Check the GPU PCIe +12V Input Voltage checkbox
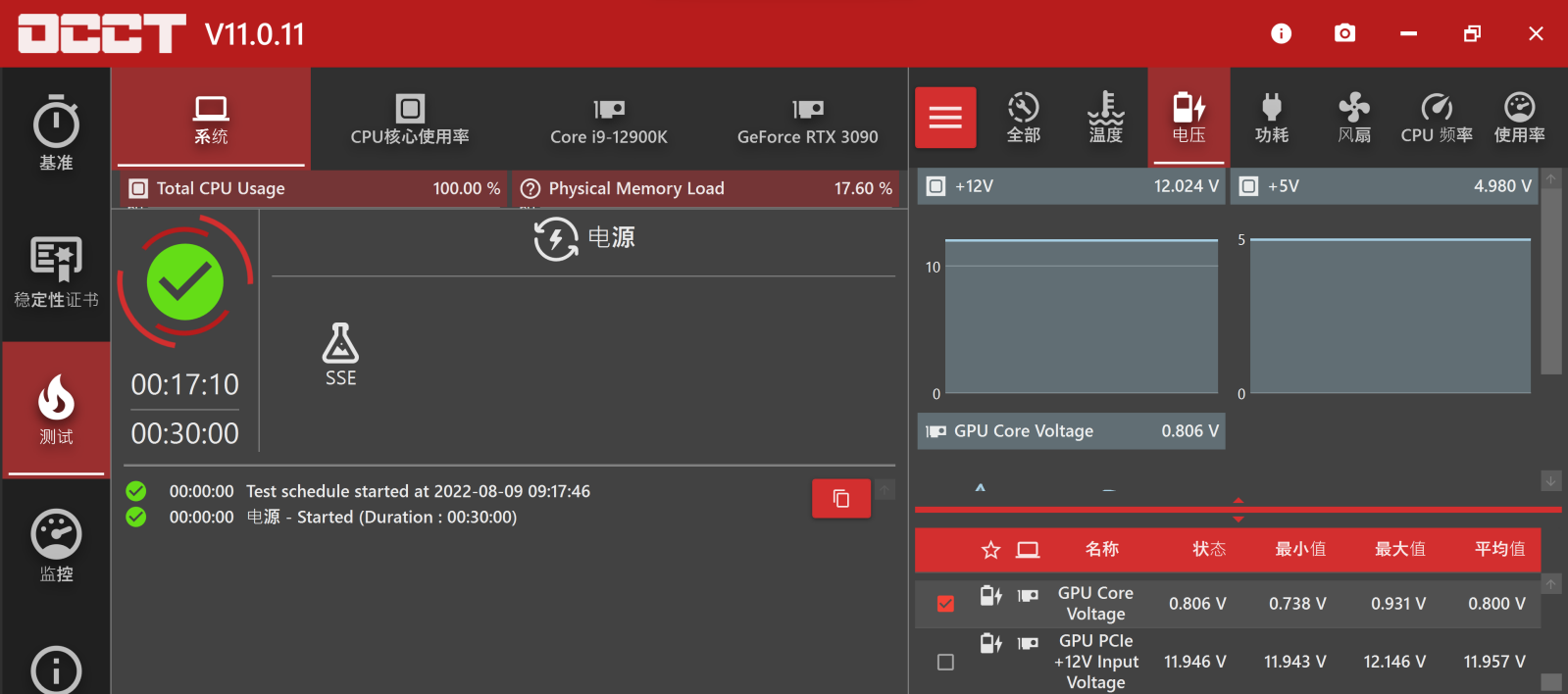The height and width of the screenshot is (694, 1568). pos(945,663)
